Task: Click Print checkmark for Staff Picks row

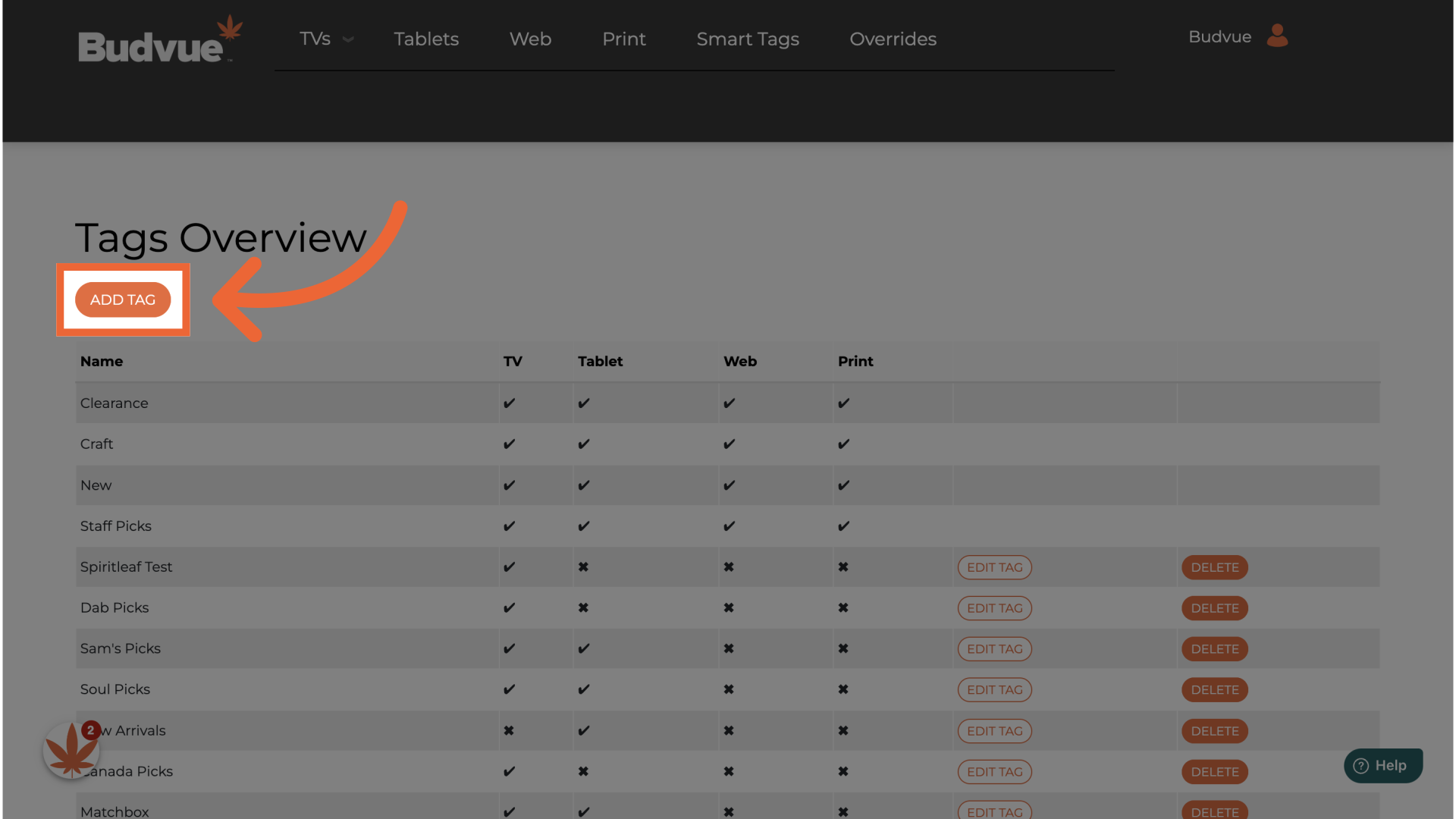Action: click(x=843, y=526)
